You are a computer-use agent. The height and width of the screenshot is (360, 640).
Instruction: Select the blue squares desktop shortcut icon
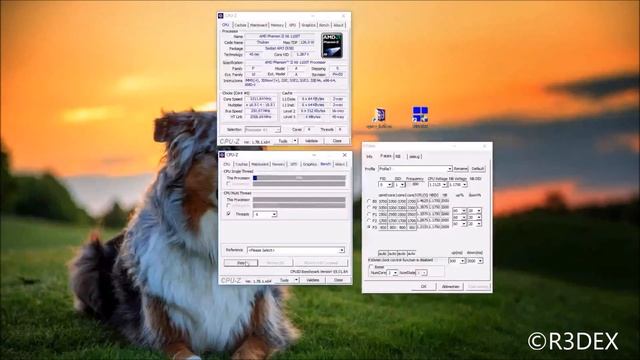point(420,114)
